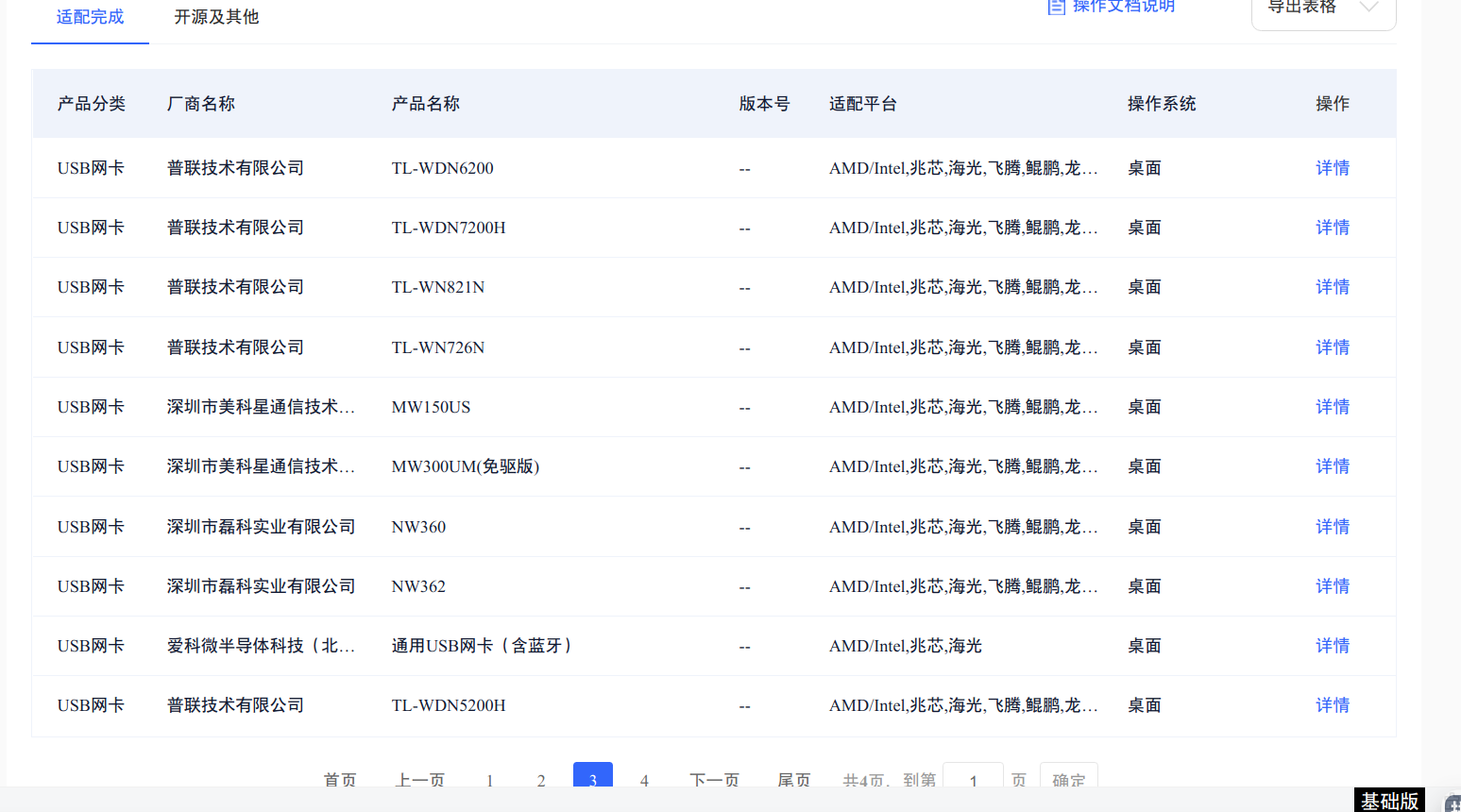The image size is (1461, 812).
Task: Go to last page 尾页
Action: [794, 780]
